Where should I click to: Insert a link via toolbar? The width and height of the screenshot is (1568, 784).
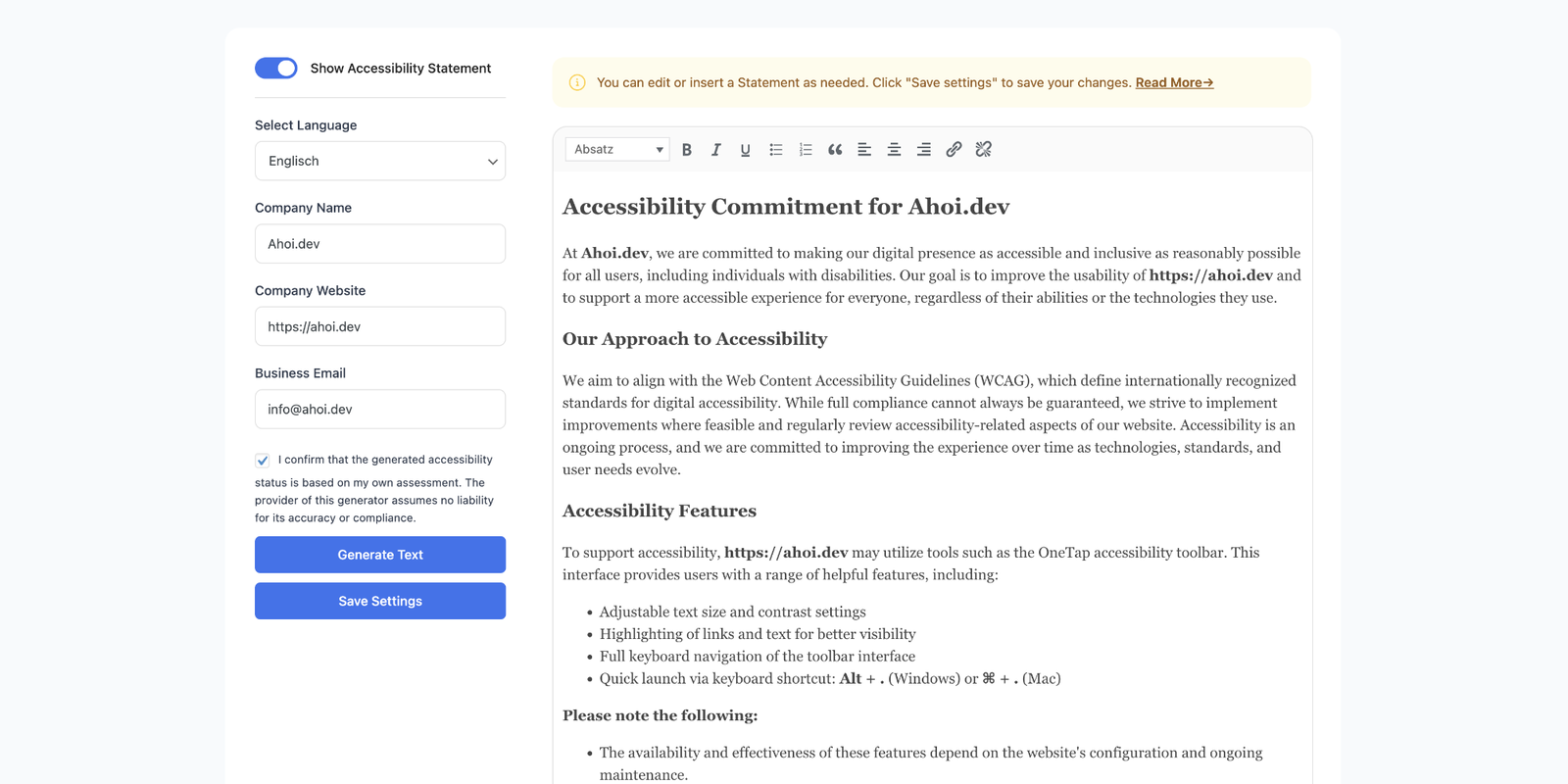[x=954, y=150]
